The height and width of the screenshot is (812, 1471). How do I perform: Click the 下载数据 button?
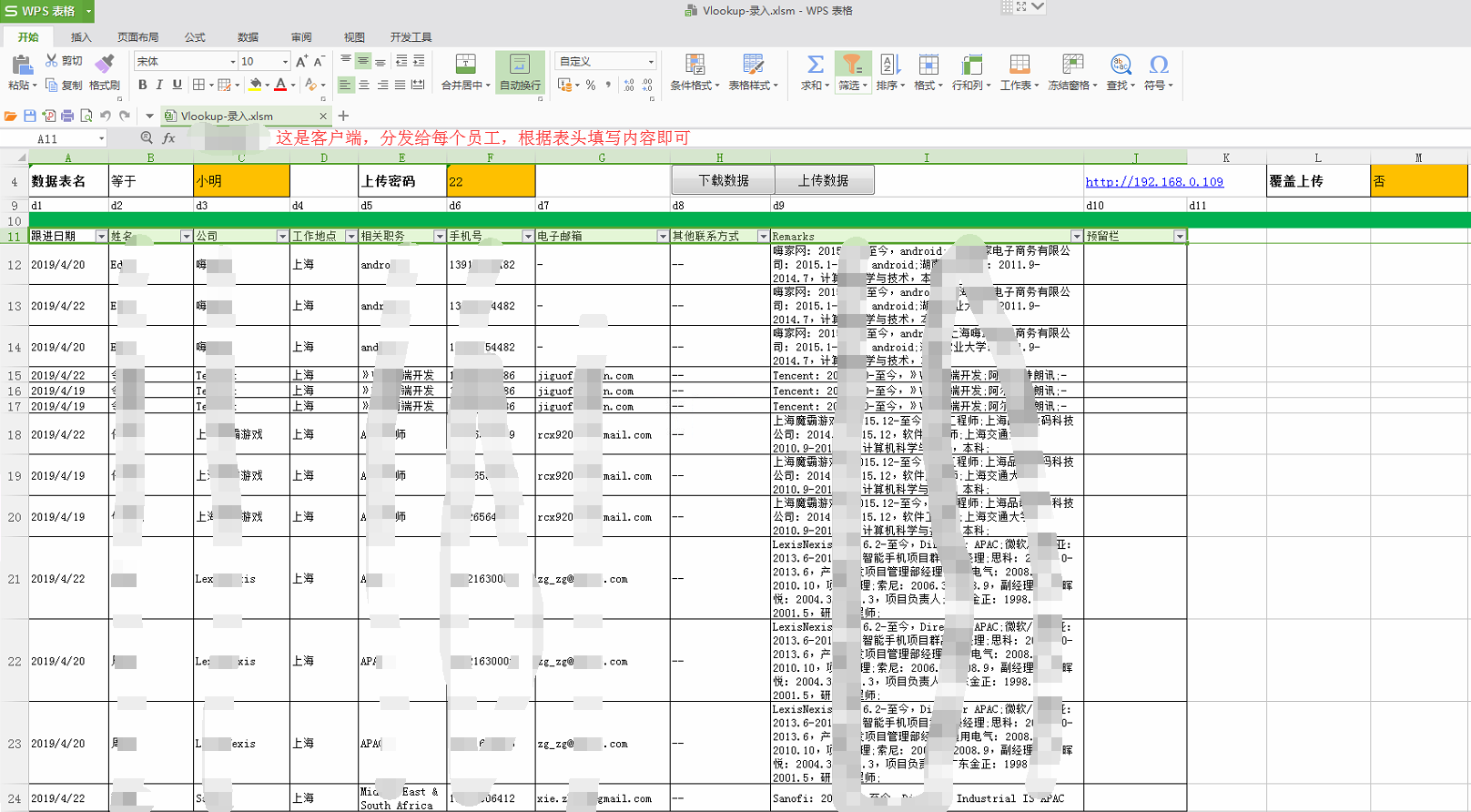click(723, 180)
